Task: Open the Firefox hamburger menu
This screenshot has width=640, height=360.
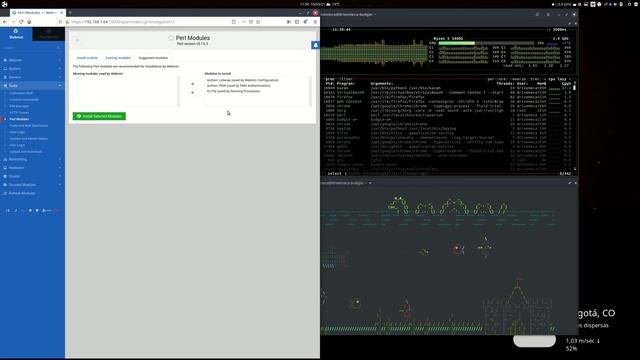Action: tap(315, 22)
